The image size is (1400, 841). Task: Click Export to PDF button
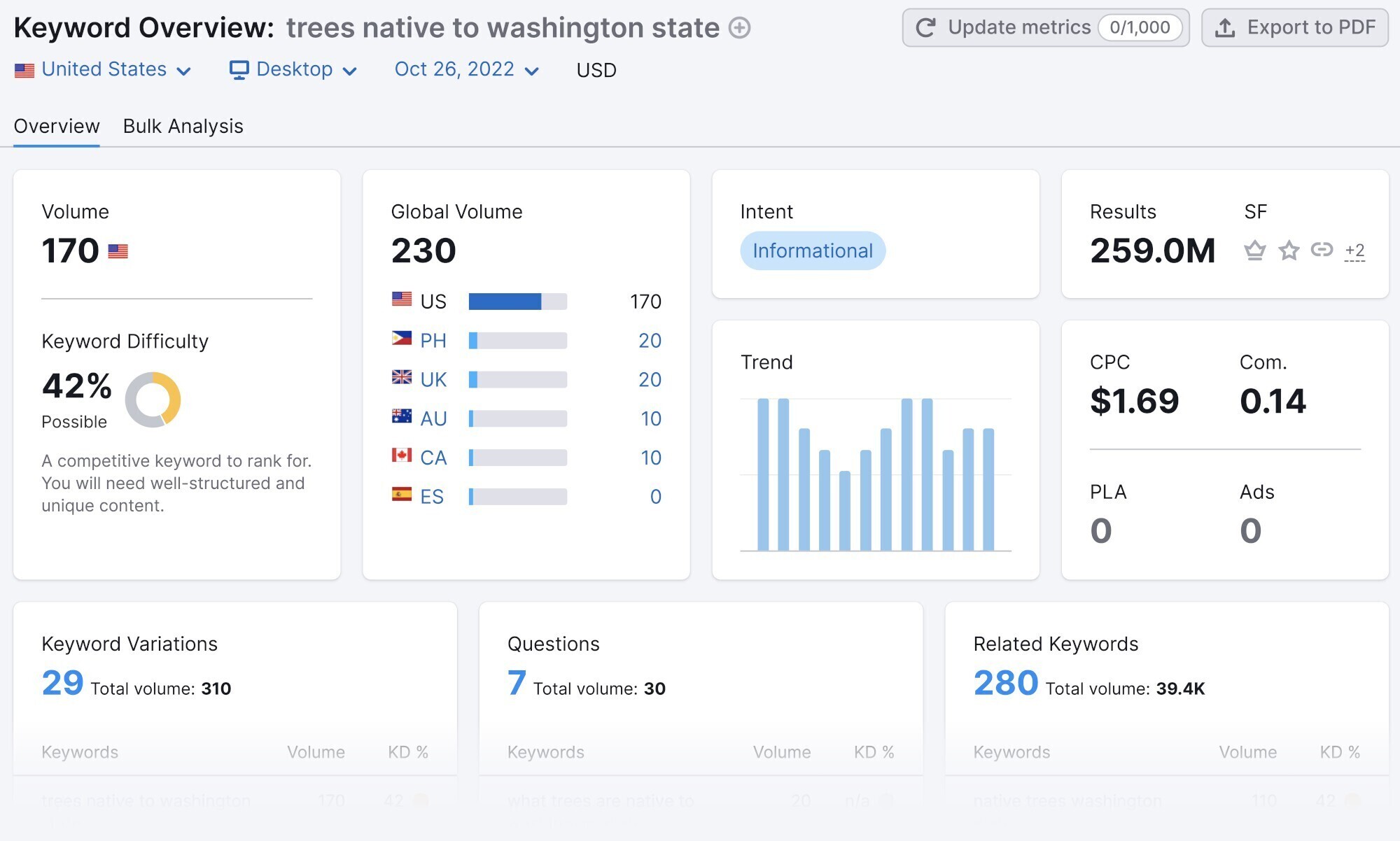pos(1295,26)
